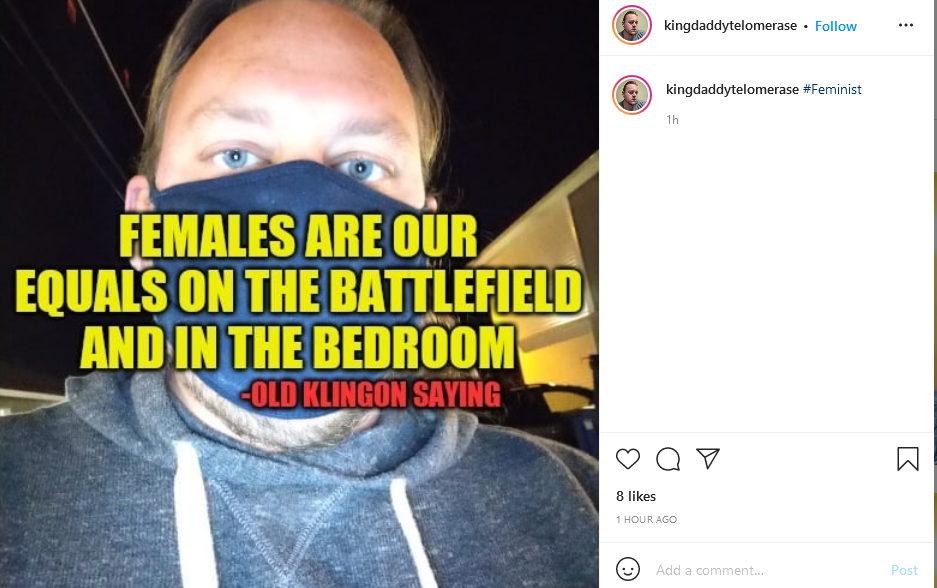Open the three-dot more options menu
937x588 pixels.
click(906, 25)
